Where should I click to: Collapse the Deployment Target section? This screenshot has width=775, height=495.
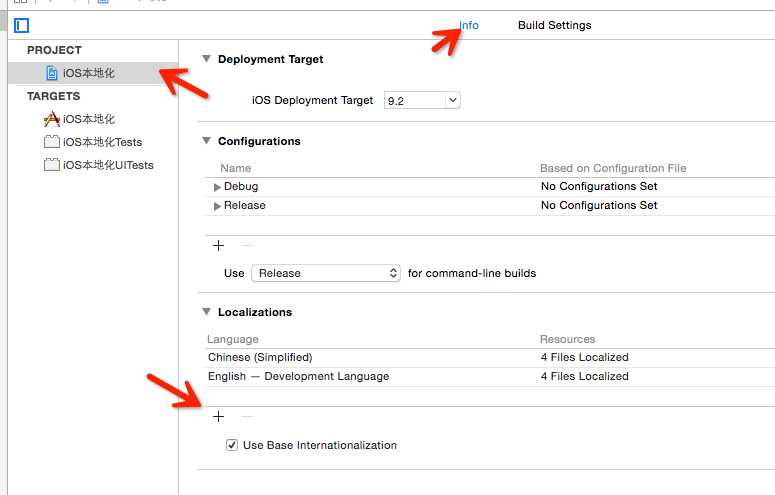pyautogui.click(x=207, y=58)
